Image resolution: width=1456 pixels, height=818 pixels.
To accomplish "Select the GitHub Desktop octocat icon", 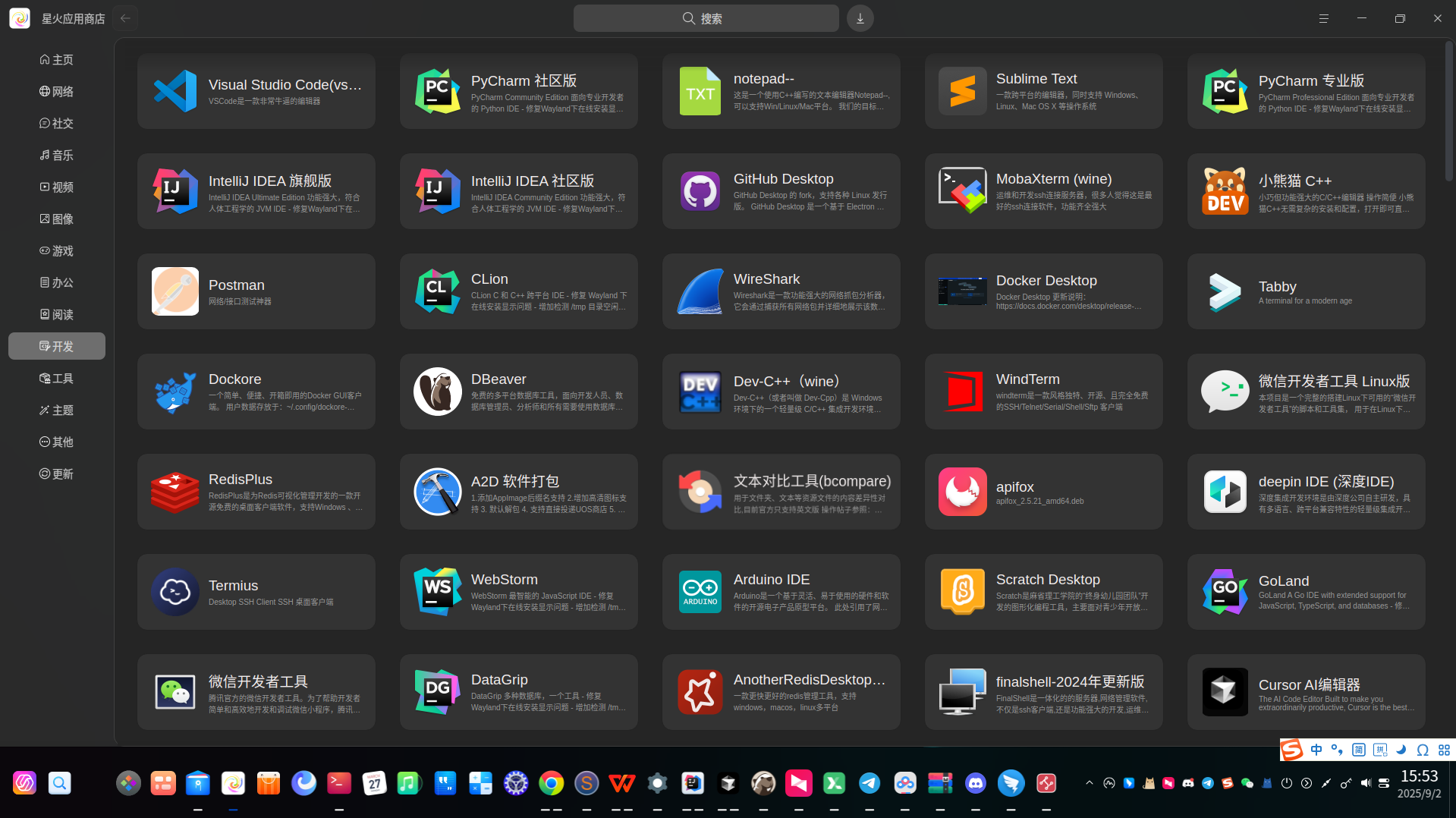I will click(x=700, y=191).
